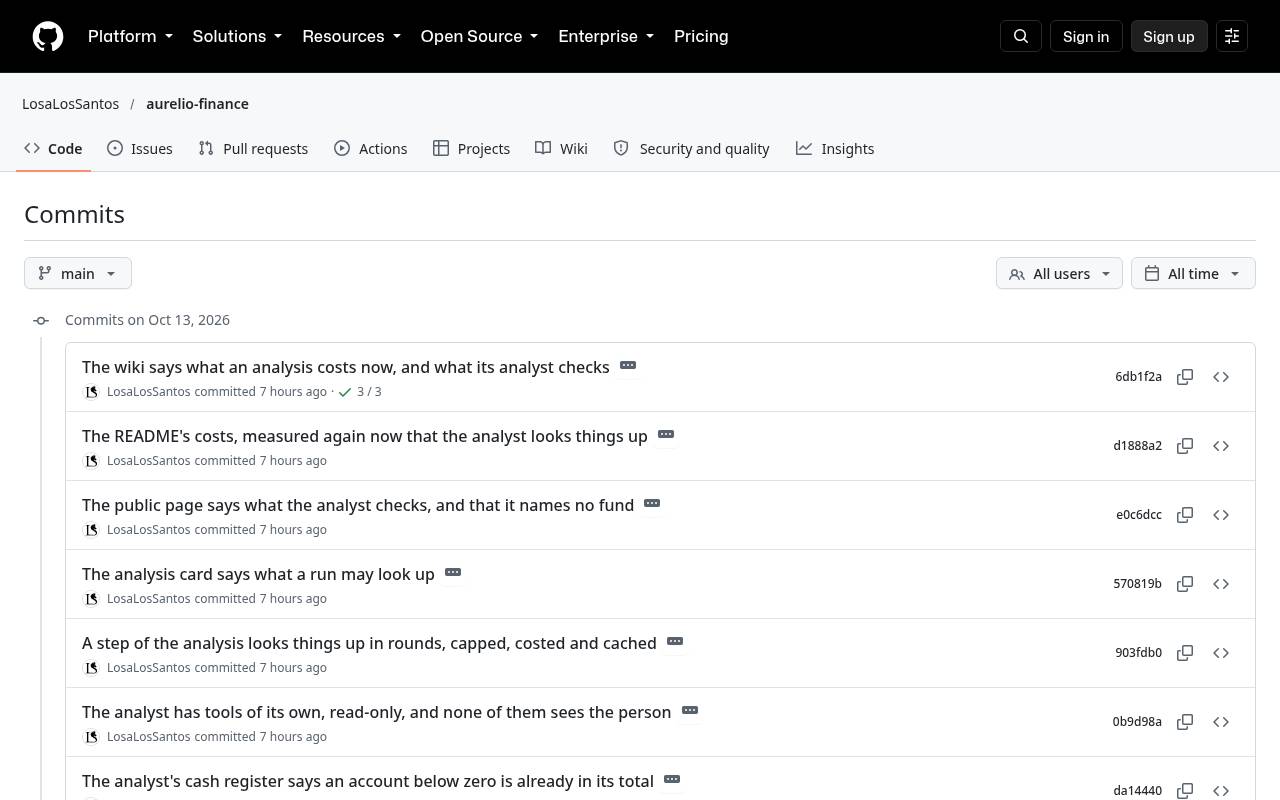Open commit hash 6db1f2a

1138,377
